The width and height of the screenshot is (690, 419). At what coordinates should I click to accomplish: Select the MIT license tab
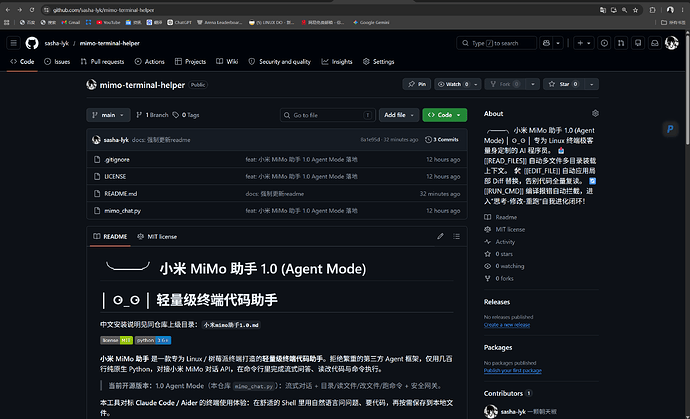(157, 236)
